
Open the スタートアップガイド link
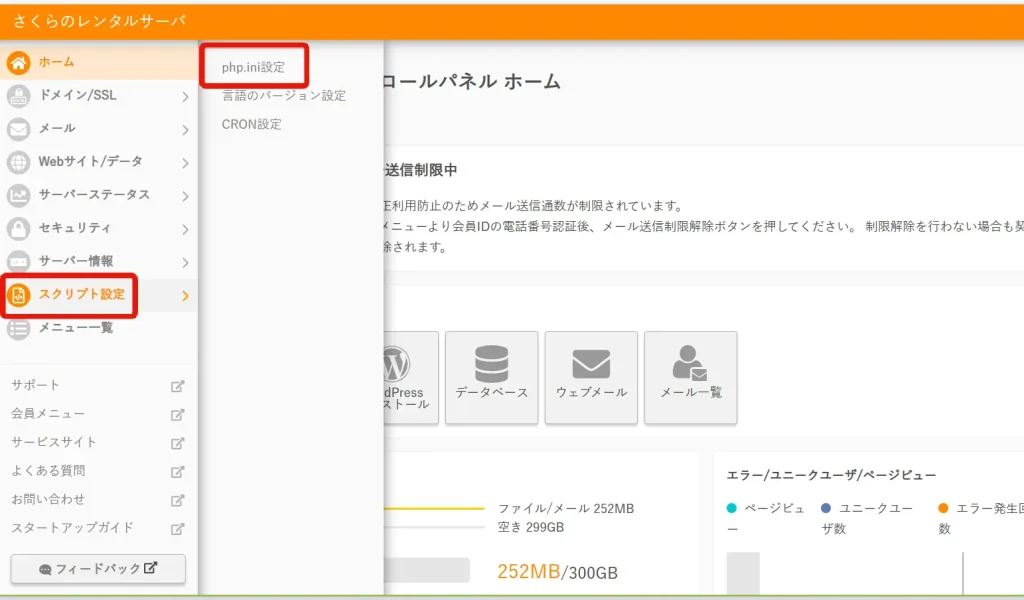click(x=72, y=528)
